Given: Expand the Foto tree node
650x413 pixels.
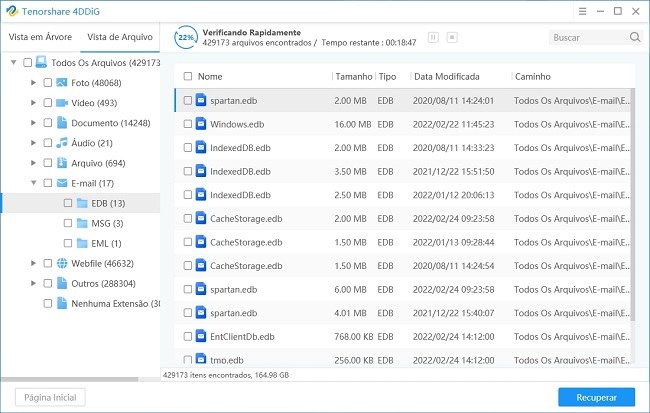Looking at the screenshot, I should 34,83.
